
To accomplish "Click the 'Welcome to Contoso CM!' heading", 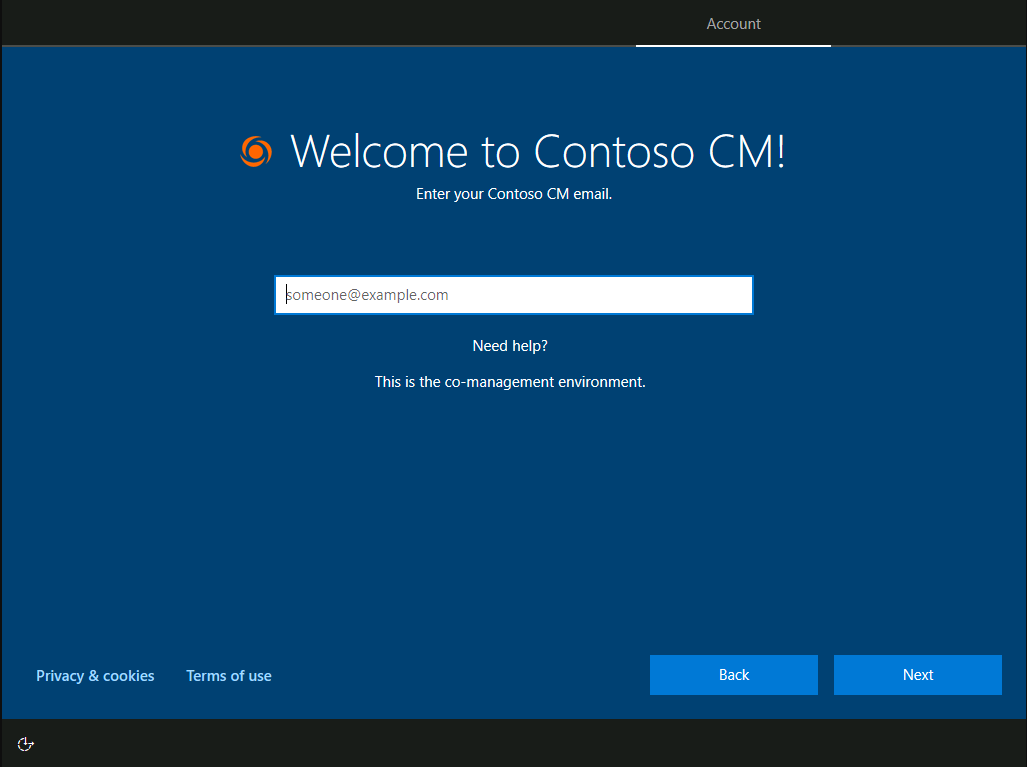I will click(537, 151).
